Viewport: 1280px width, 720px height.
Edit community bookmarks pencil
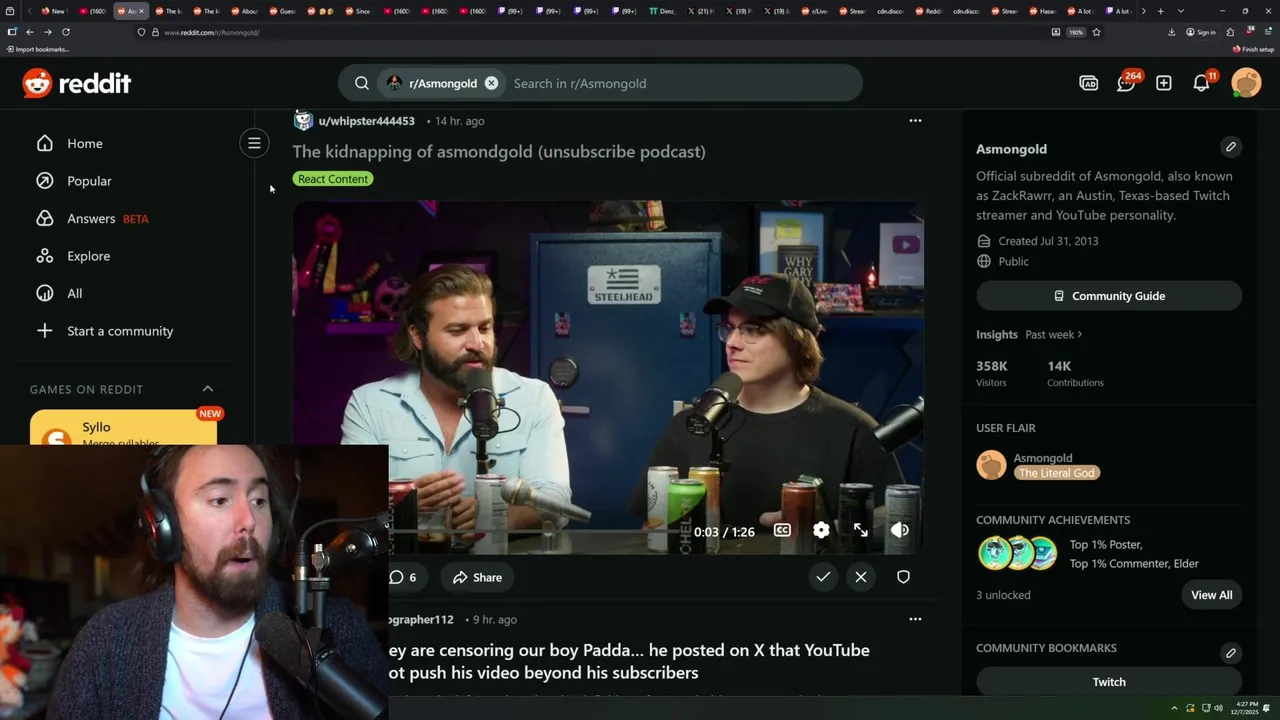click(1231, 653)
